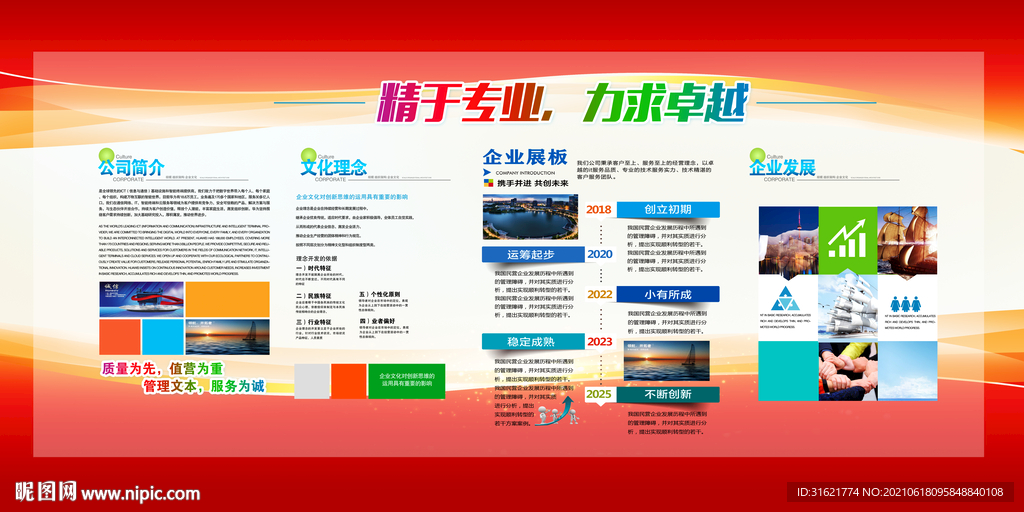Select the white growth chart icon tile
Viewport: 1024px width, 512px height.
pos(847,239)
